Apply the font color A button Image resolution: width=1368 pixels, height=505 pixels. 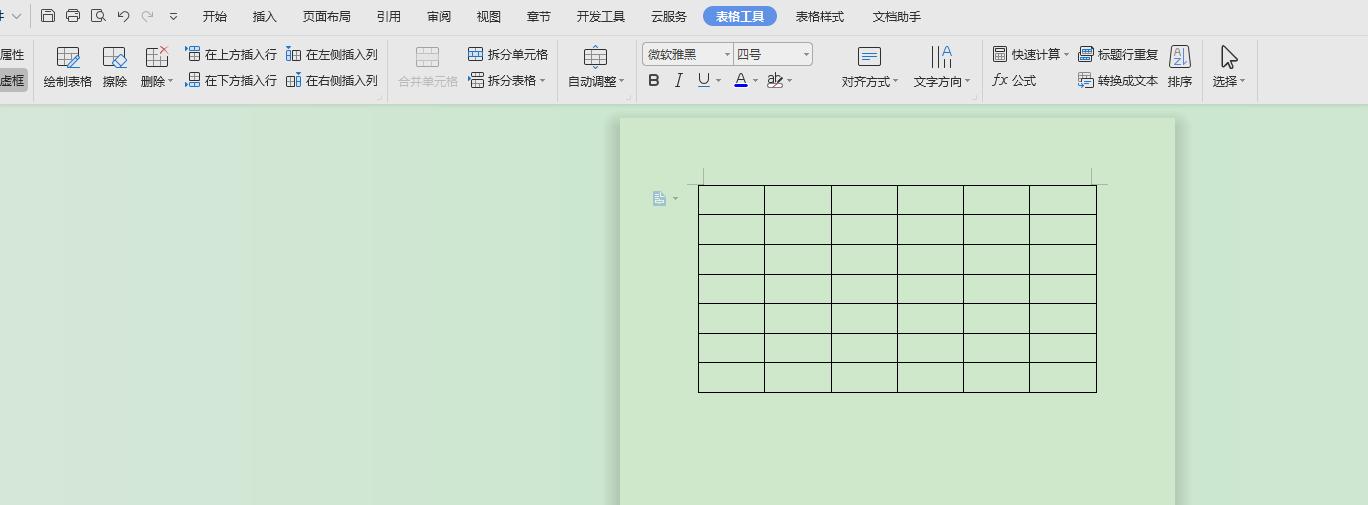tap(741, 80)
